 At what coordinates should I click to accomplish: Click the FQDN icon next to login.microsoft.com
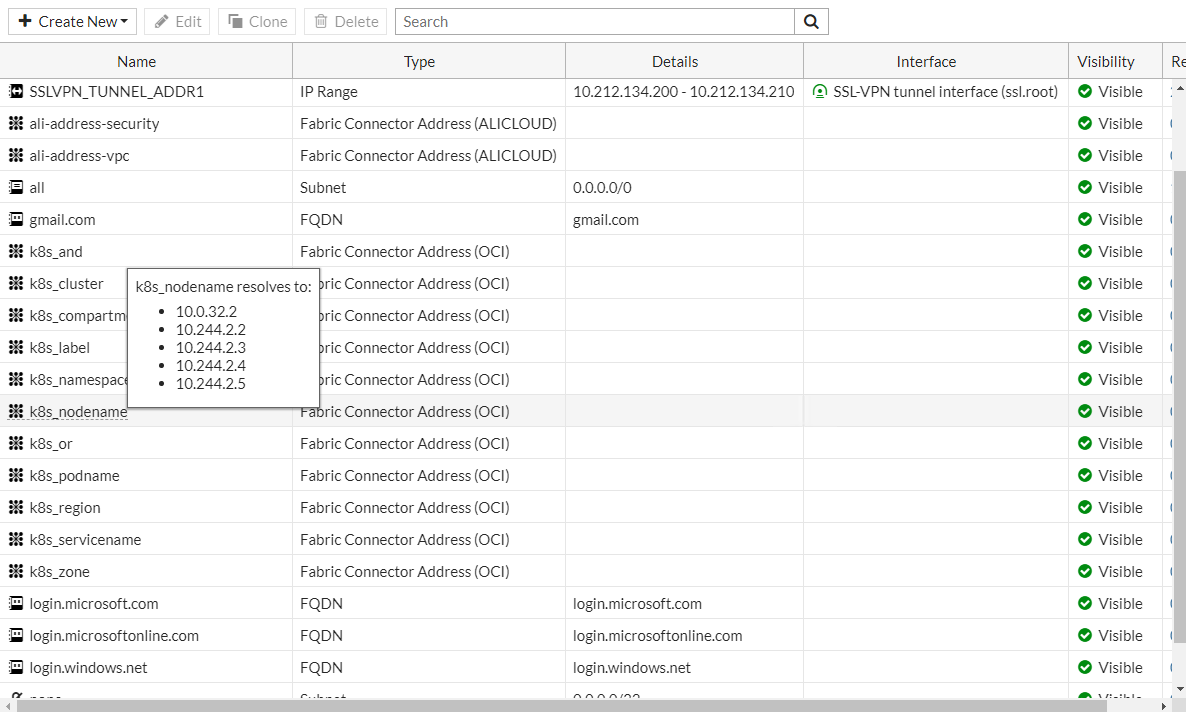point(15,603)
